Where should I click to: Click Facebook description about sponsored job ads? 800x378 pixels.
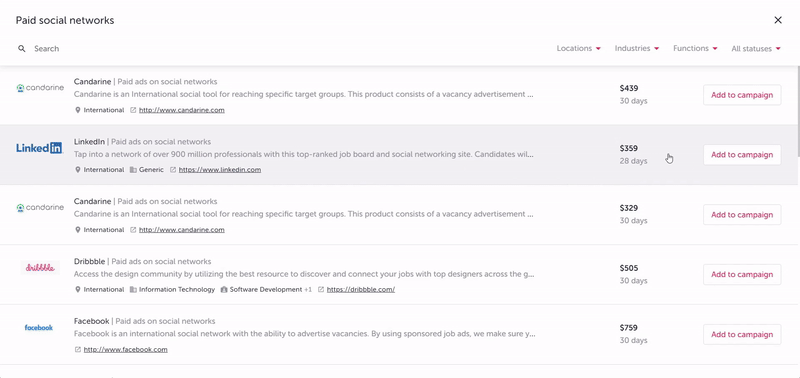305,334
